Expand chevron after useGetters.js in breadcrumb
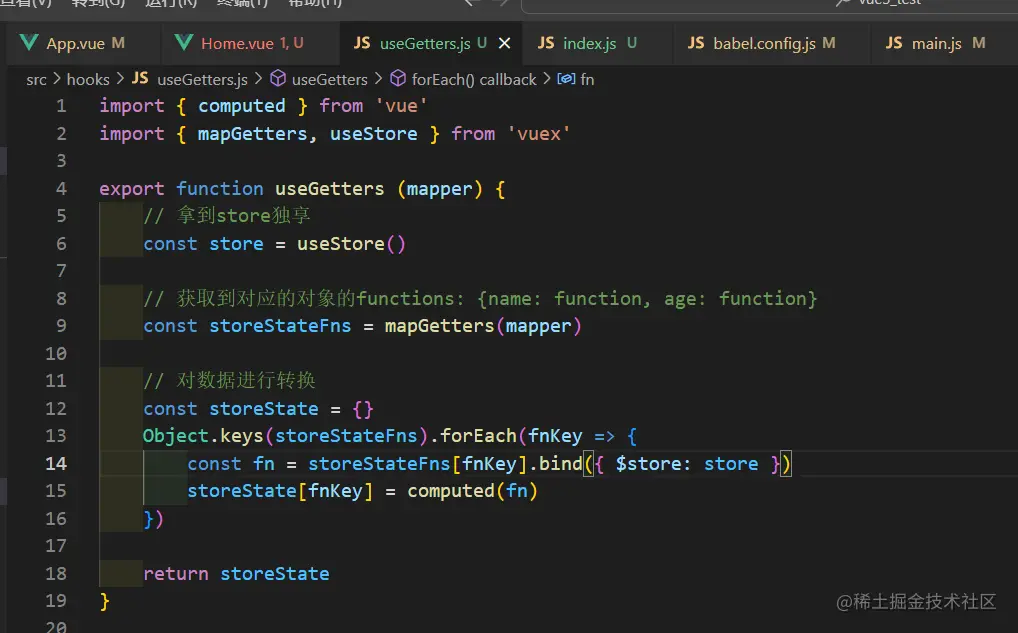Viewport: 1018px width, 633px height. 258,79
